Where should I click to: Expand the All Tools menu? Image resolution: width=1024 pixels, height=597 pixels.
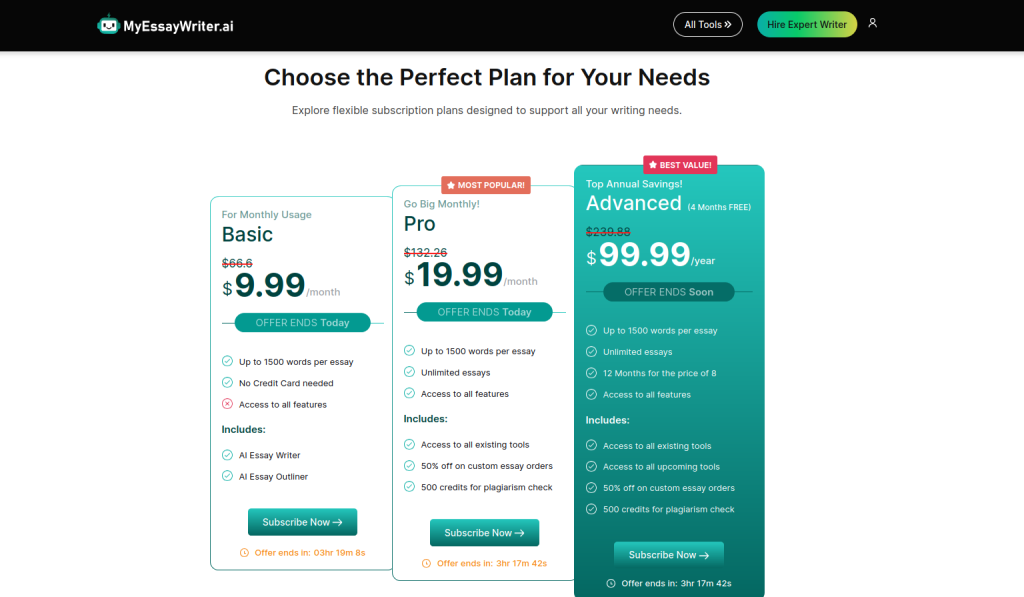[x=708, y=24]
